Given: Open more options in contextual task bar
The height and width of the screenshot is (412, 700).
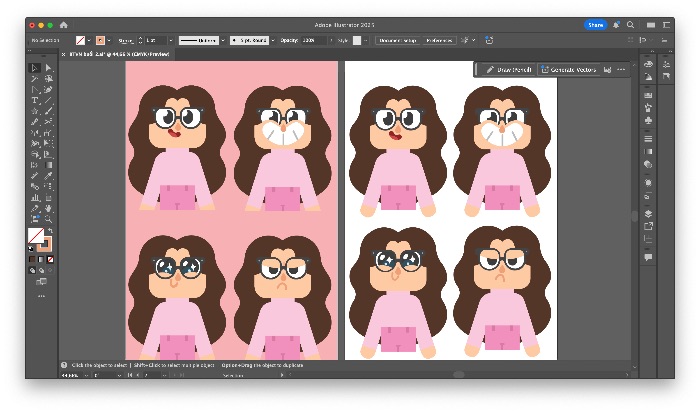Looking at the screenshot, I should 621,70.
